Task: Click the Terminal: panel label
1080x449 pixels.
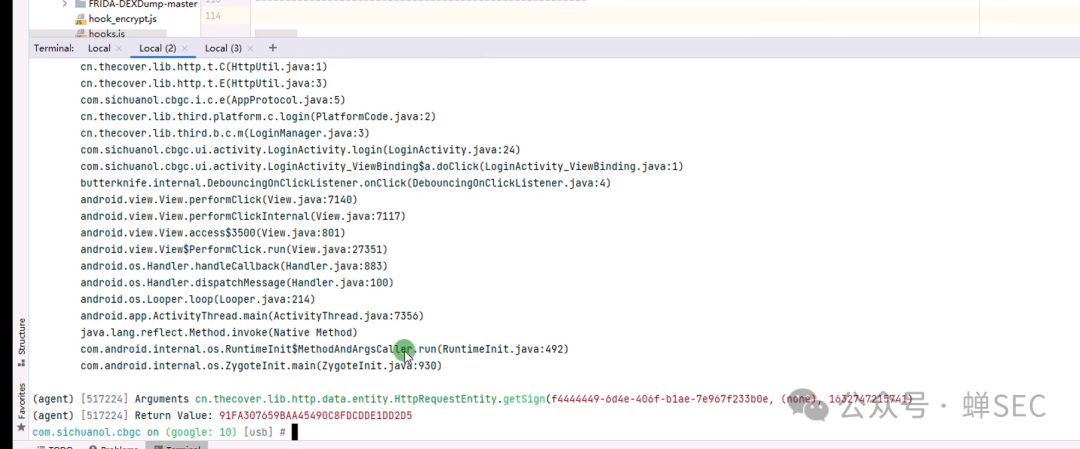Action: pos(54,48)
